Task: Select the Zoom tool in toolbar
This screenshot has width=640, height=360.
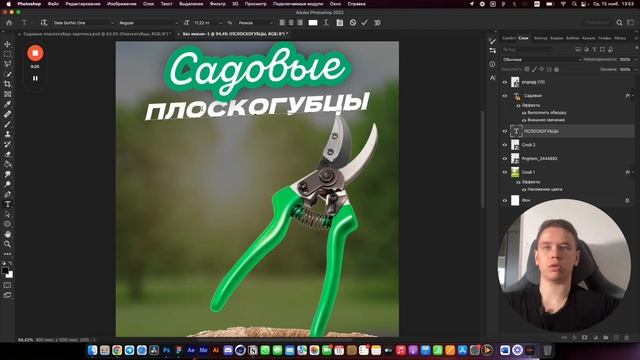Action: tap(7, 244)
